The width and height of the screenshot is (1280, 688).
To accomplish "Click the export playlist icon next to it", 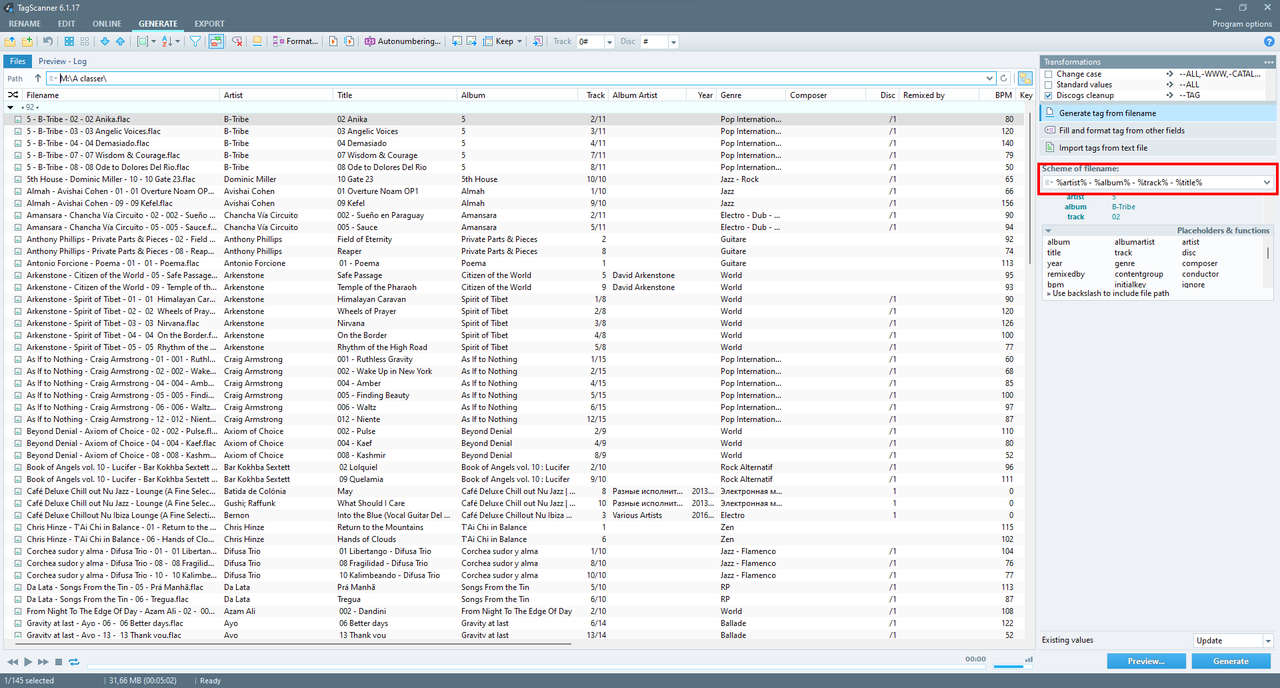I will [x=349, y=42].
